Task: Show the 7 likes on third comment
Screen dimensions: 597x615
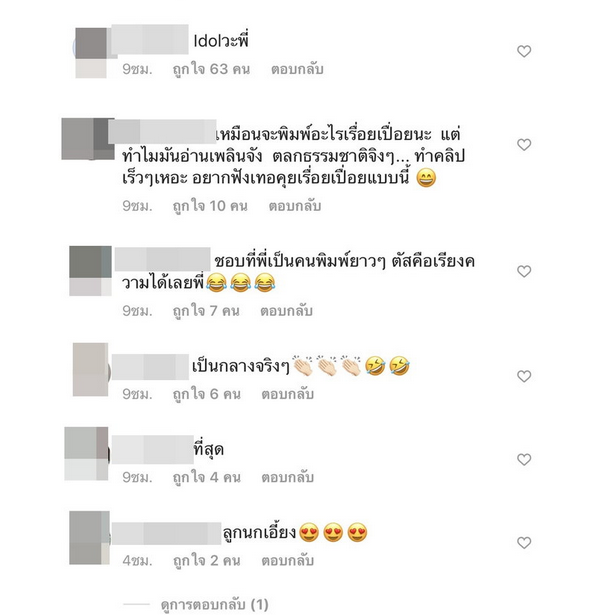Action: (x=206, y=311)
